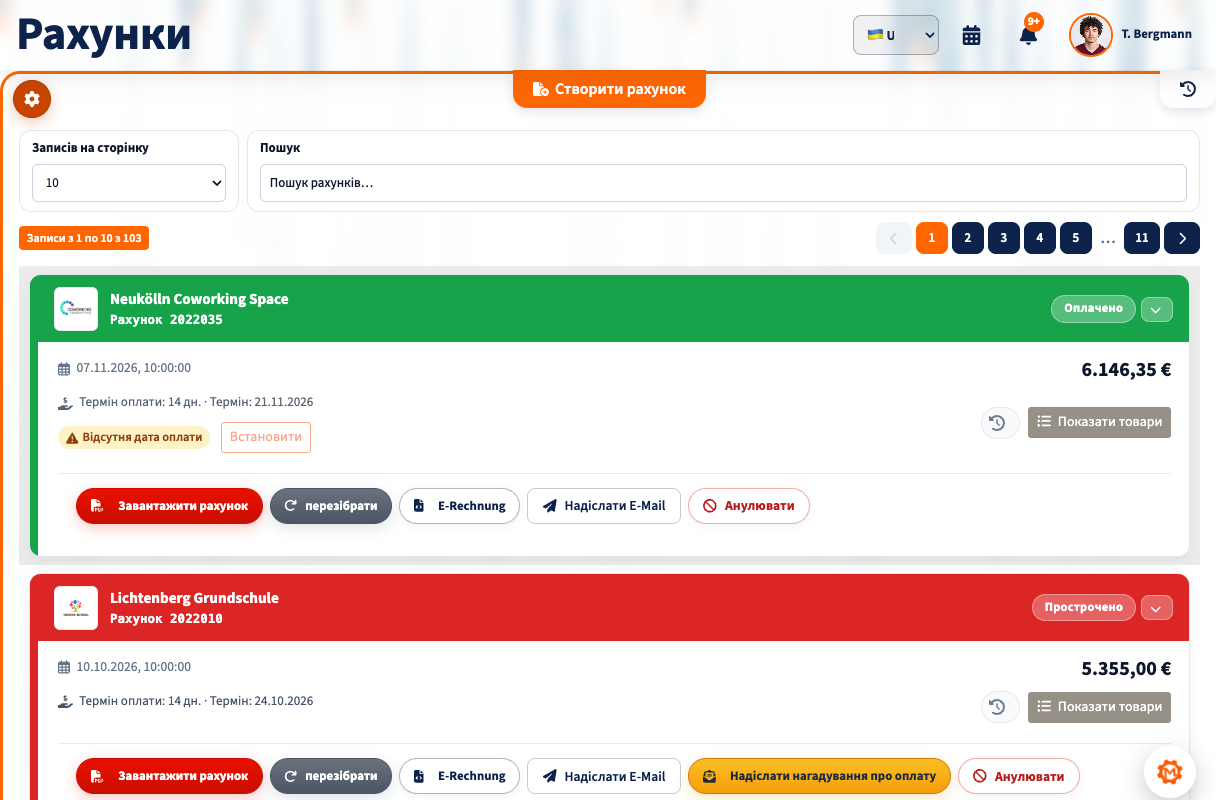Image resolution: width=1216 pixels, height=800 pixels.
Task: Click E-Rechnung button on invoice 2022035
Action: (459, 506)
